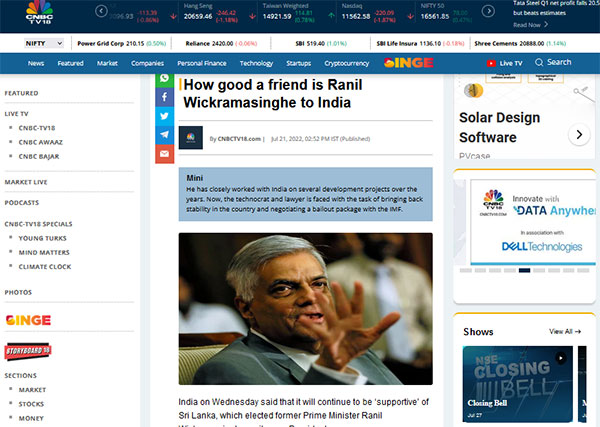Open the Technology menu

click(256, 63)
